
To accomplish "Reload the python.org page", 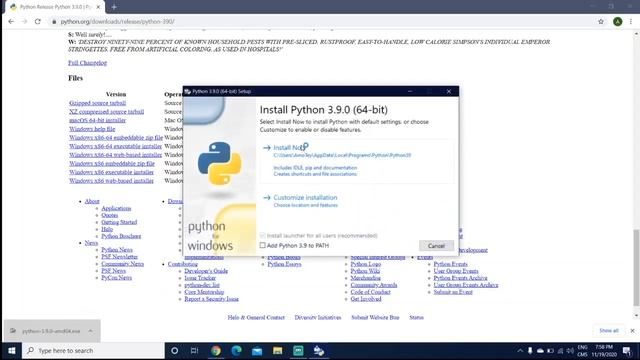I will click(x=38, y=21).
